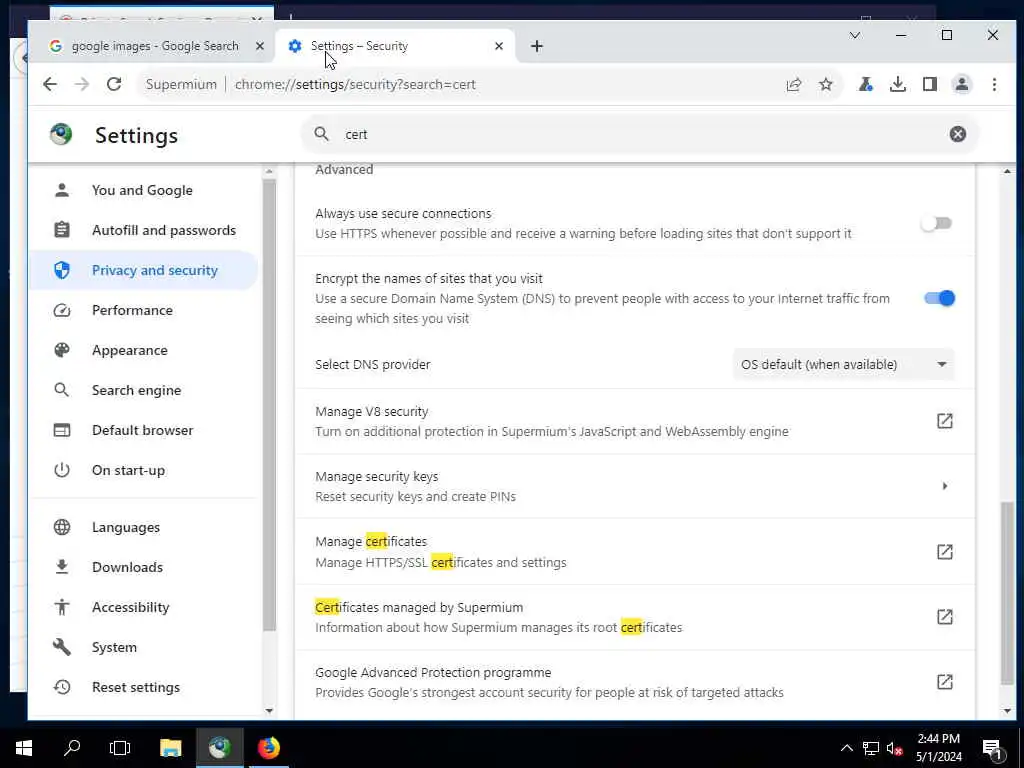1024x768 pixels.
Task: Open Search engine settings section
Action: (x=142, y=390)
